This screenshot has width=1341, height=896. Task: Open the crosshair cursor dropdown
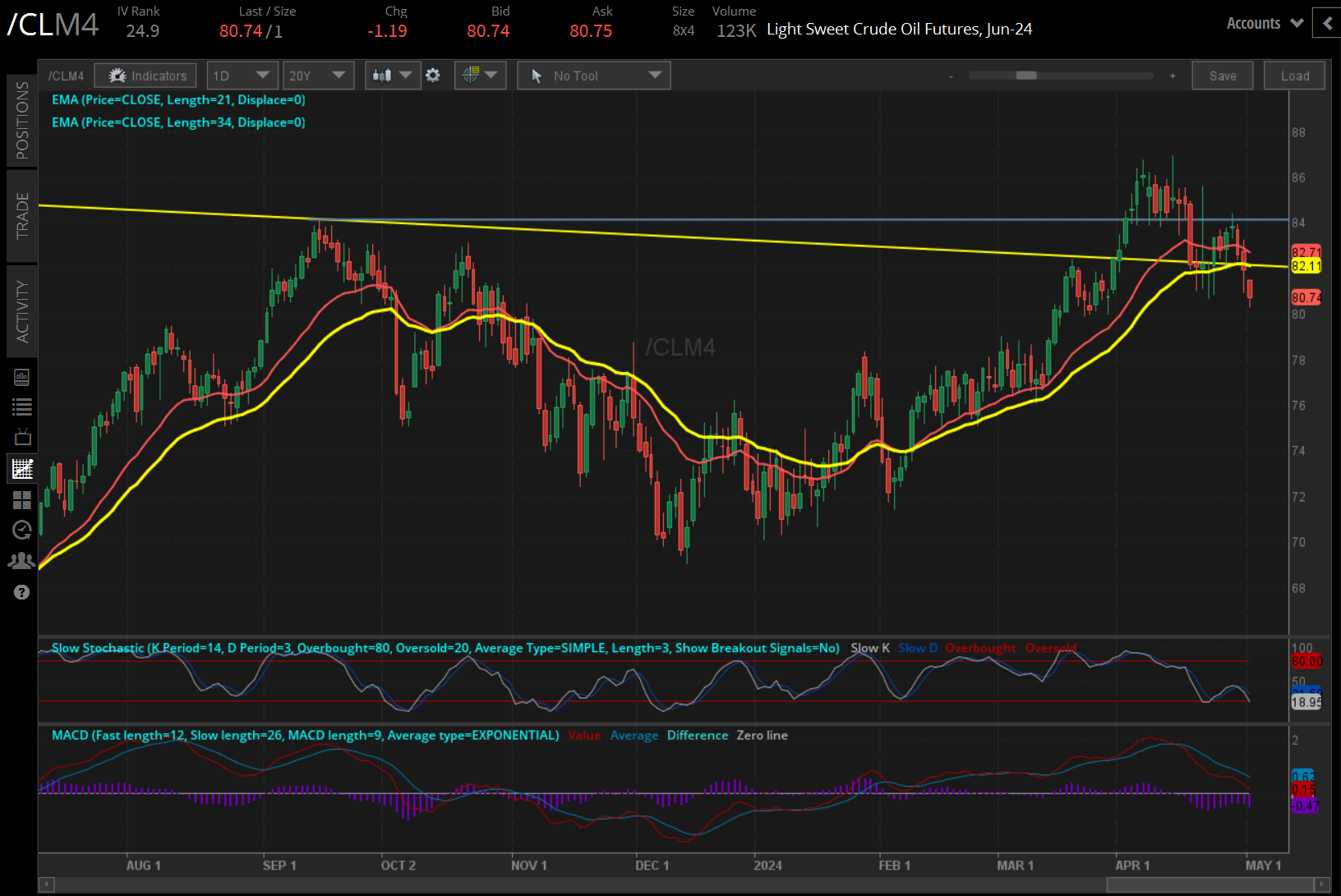tap(480, 76)
